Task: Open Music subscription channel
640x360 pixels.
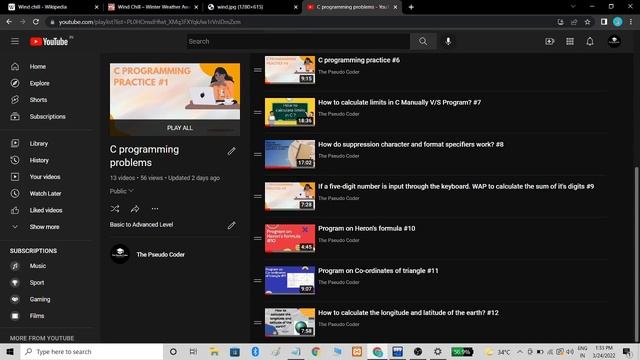Action: [x=38, y=266]
